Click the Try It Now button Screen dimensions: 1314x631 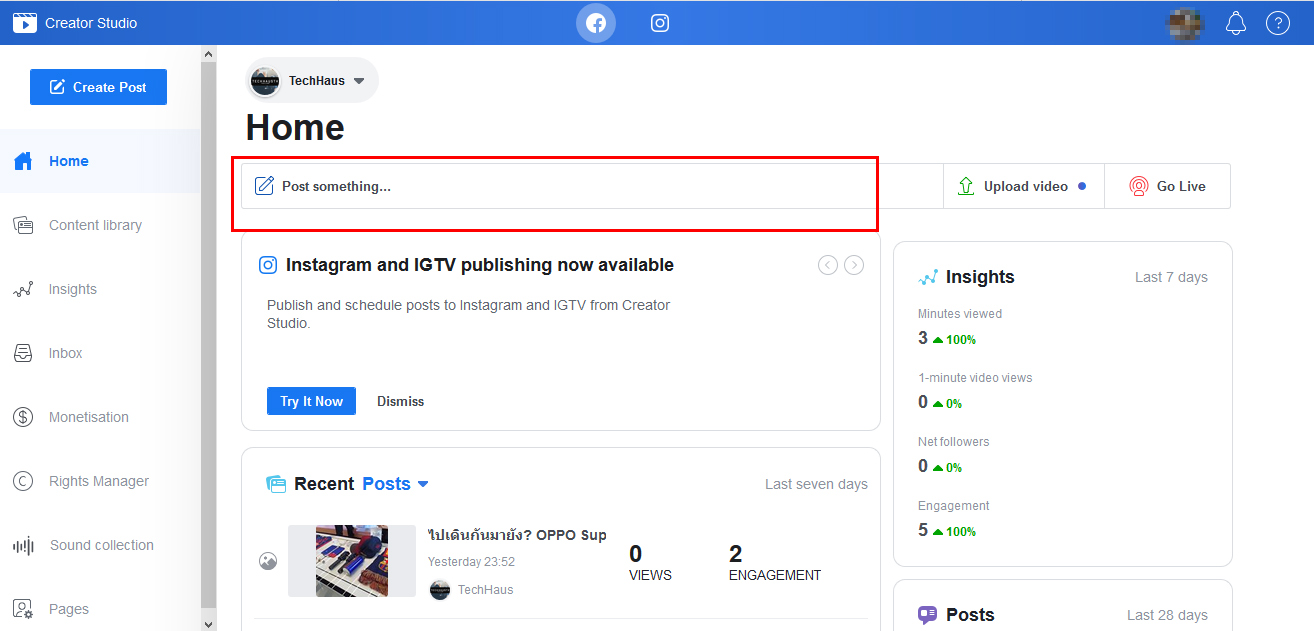311,401
